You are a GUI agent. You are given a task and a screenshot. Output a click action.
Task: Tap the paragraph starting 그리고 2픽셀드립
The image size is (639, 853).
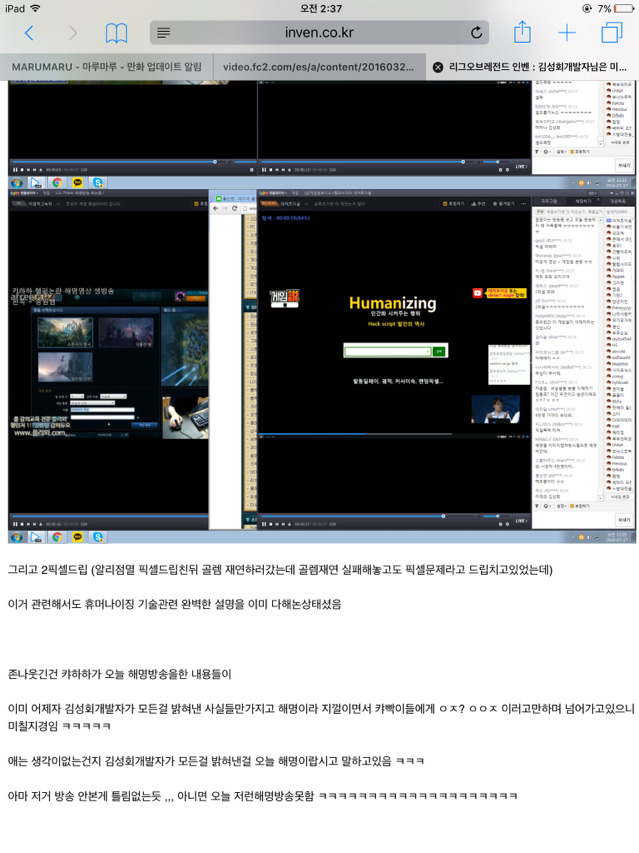click(x=280, y=570)
